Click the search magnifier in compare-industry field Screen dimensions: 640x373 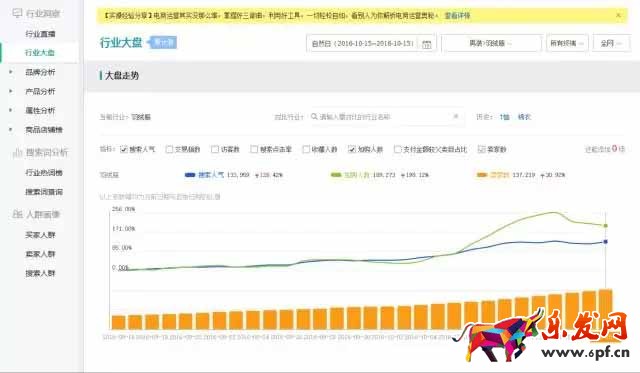[314, 117]
